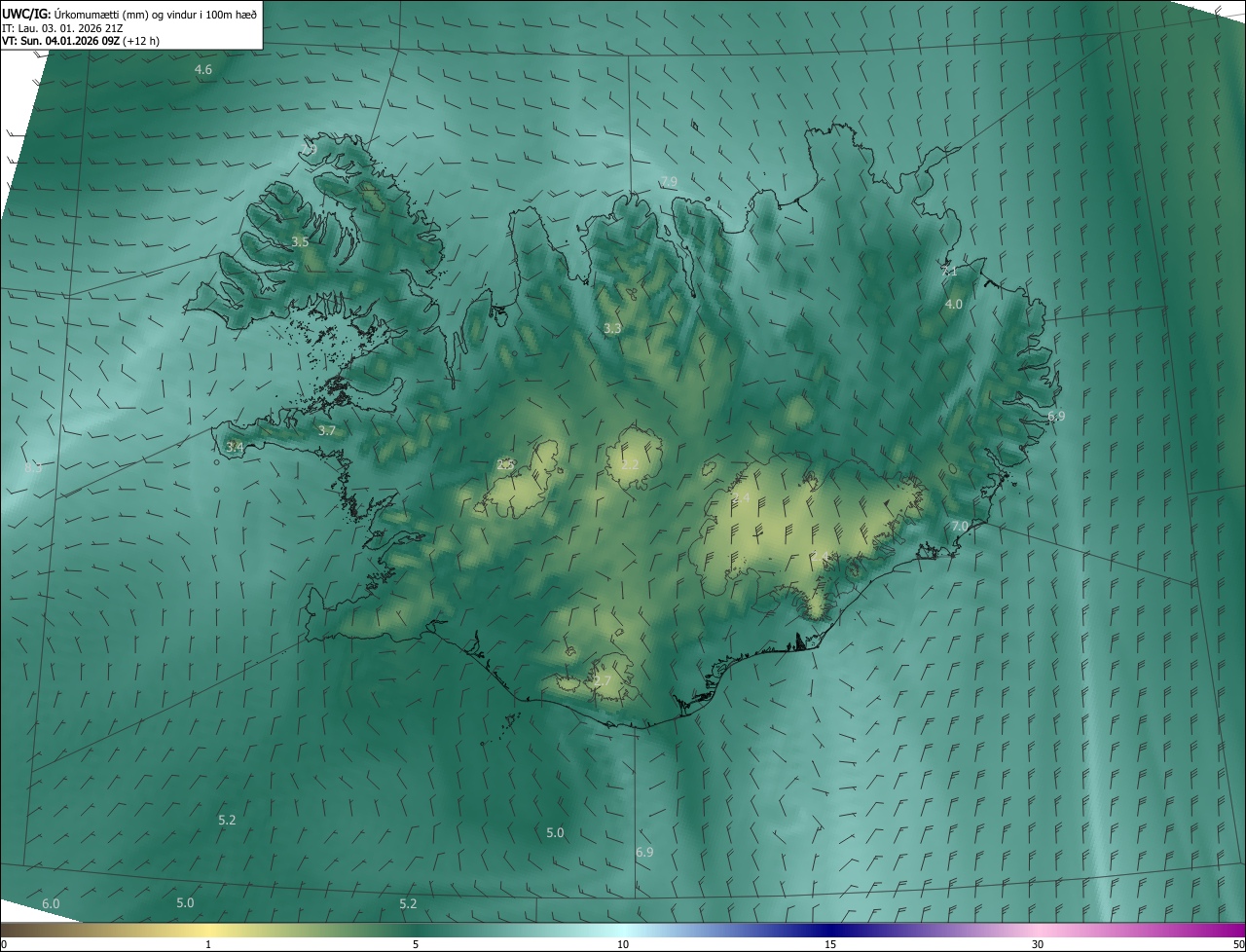Click the 6.9 value south of Iceland
Image resolution: width=1246 pixels, height=952 pixels.
pyautogui.click(x=644, y=852)
